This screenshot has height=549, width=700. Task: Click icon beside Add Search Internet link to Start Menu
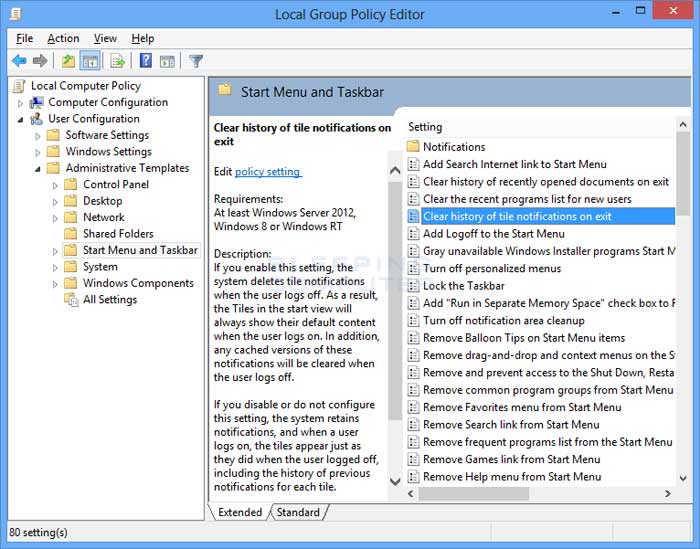[413, 164]
